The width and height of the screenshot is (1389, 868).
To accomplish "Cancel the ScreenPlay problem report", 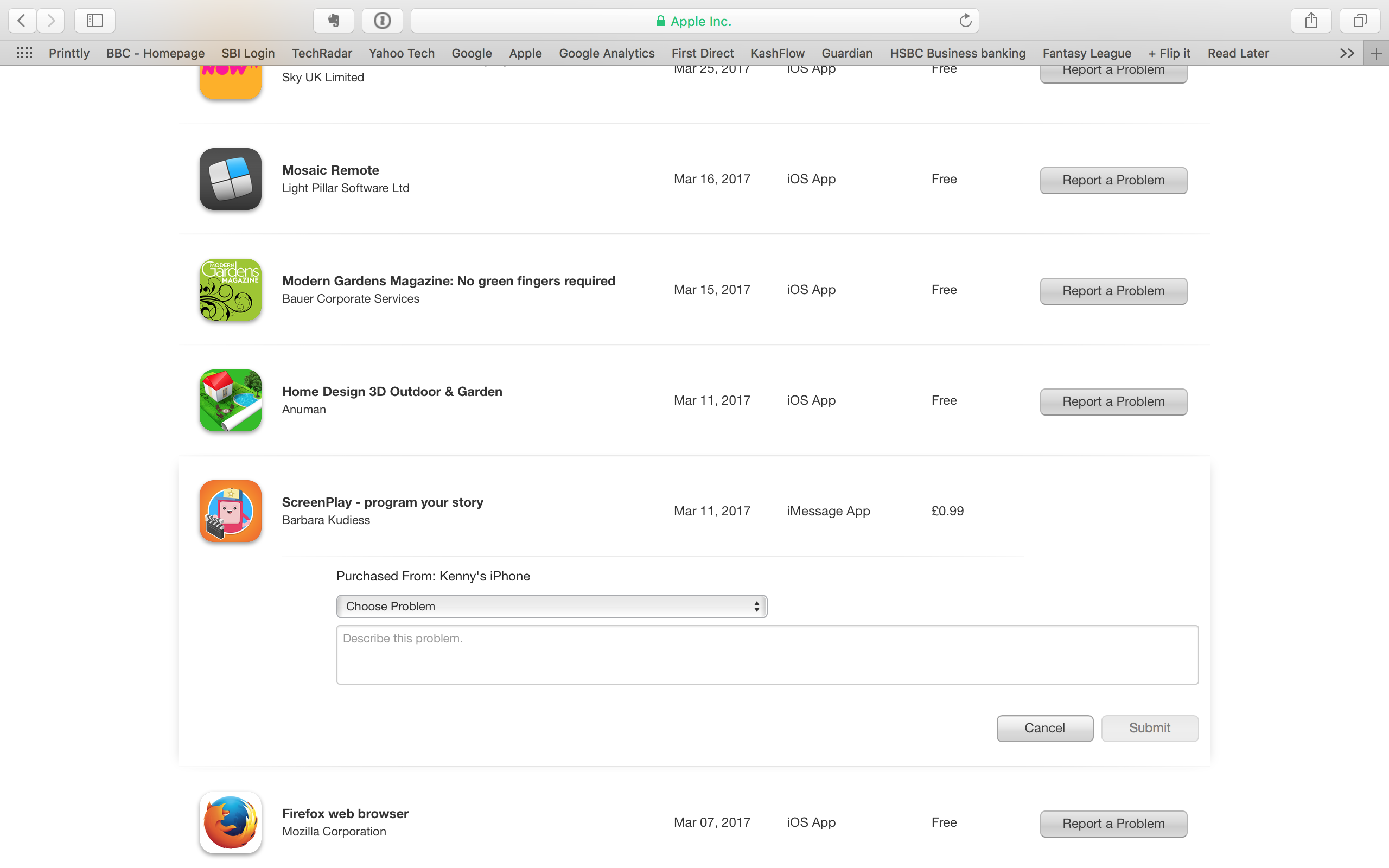I will (x=1044, y=728).
